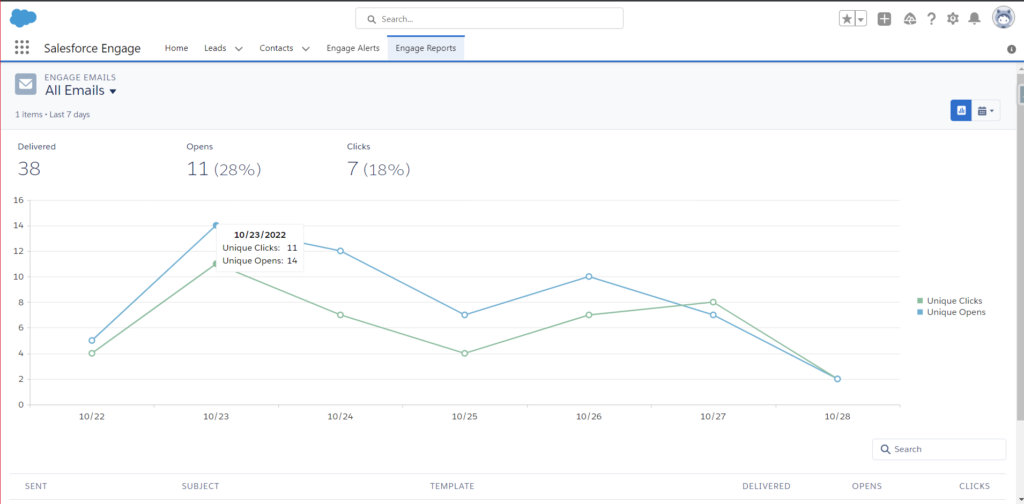Screen dimensions: 1024x504
Task: Sort by the OPENS column header
Action: tap(867, 486)
